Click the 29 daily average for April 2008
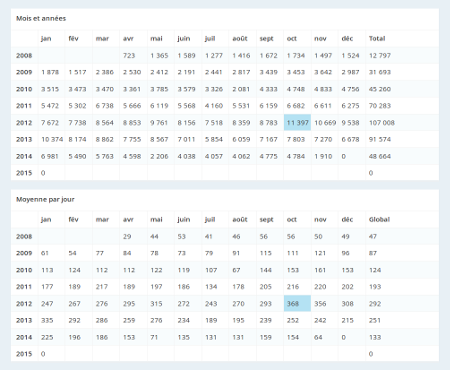Viewport: 450px width, 370px height. (x=127, y=236)
